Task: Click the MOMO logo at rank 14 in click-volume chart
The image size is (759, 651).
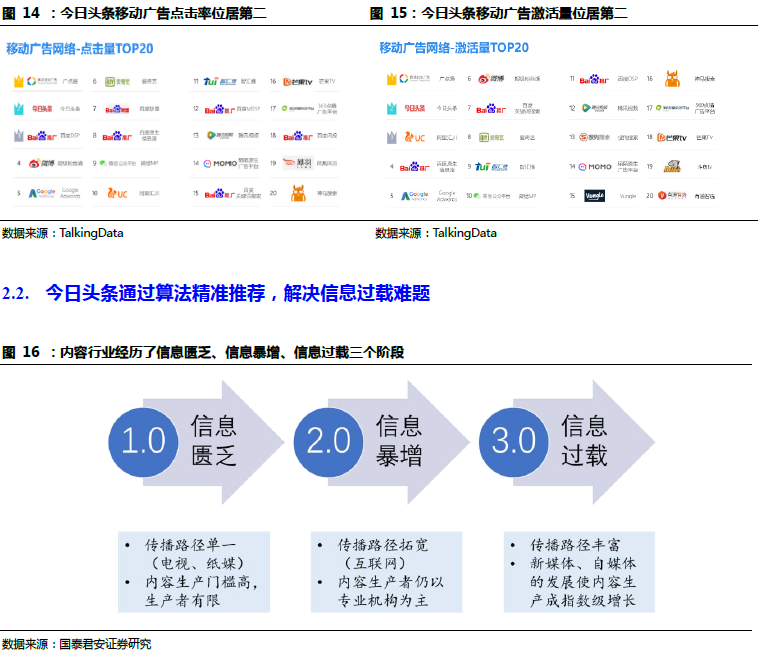Action: (220, 164)
